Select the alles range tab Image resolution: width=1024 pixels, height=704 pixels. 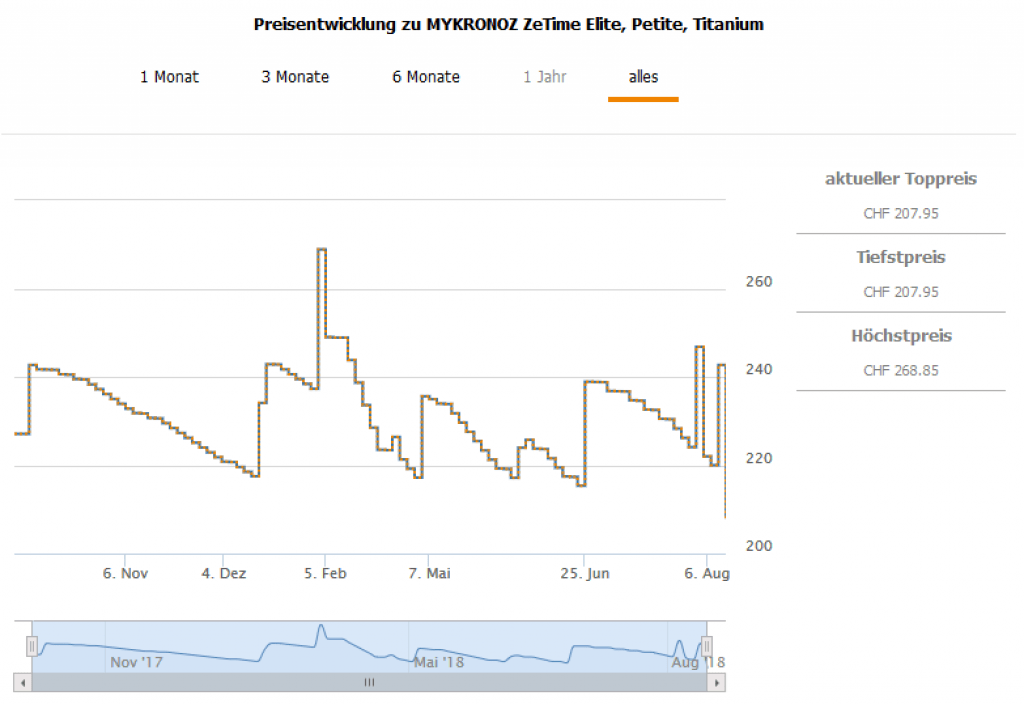point(643,77)
